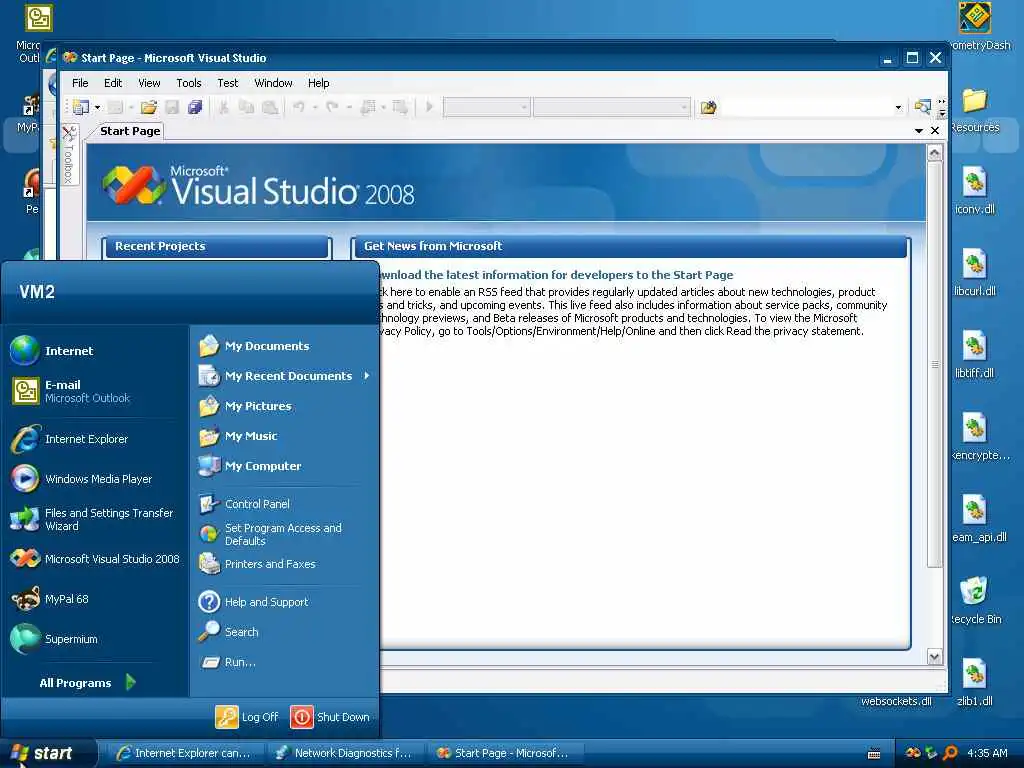This screenshot has height=768, width=1024.
Task: Open the Solution Configurations combo box
Action: pyautogui.click(x=487, y=107)
